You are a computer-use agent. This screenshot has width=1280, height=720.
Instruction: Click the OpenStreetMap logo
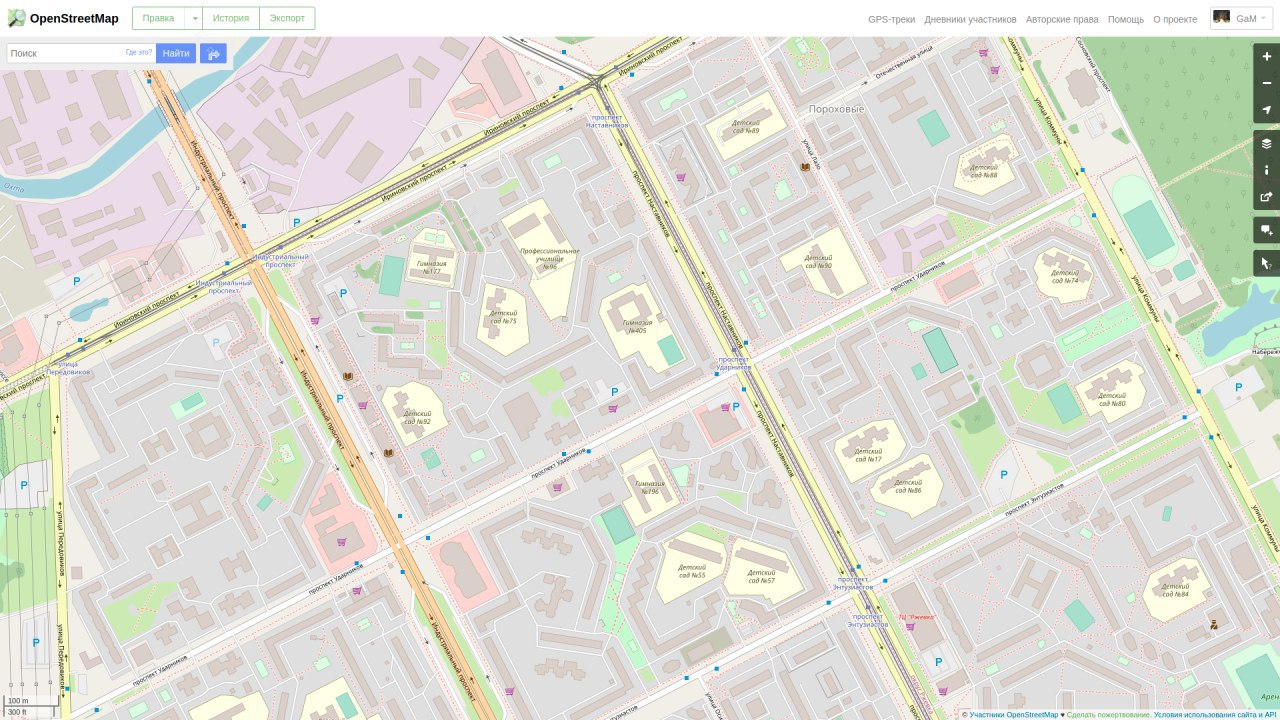(x=63, y=18)
